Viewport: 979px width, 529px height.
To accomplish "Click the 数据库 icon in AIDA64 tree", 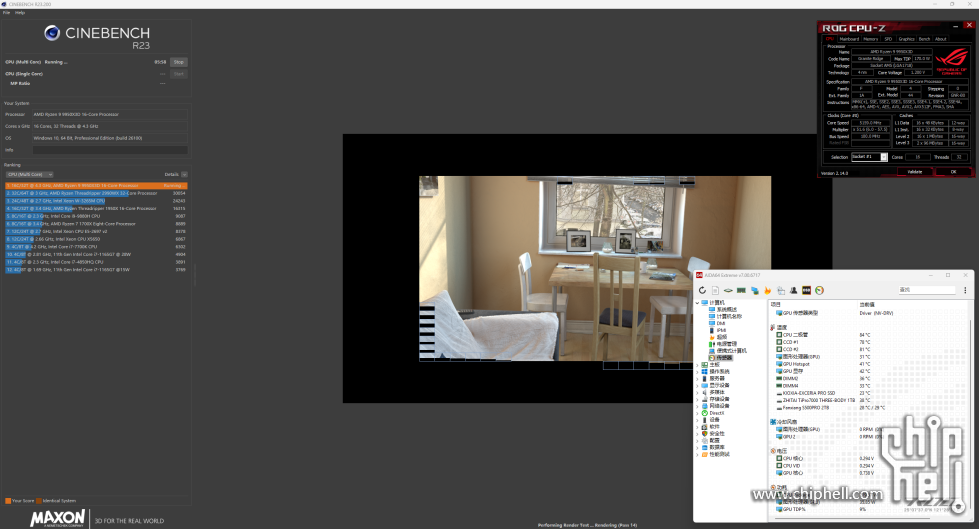I will (704, 447).
